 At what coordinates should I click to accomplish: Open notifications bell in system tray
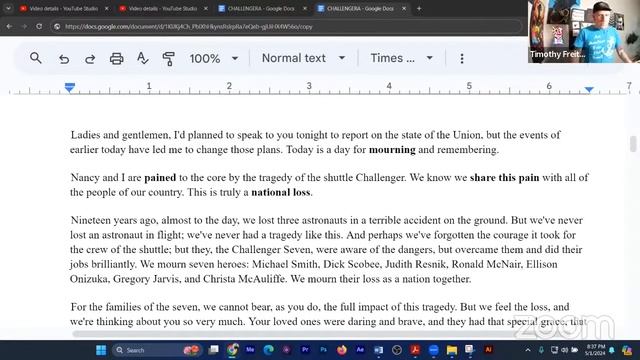click(612, 350)
